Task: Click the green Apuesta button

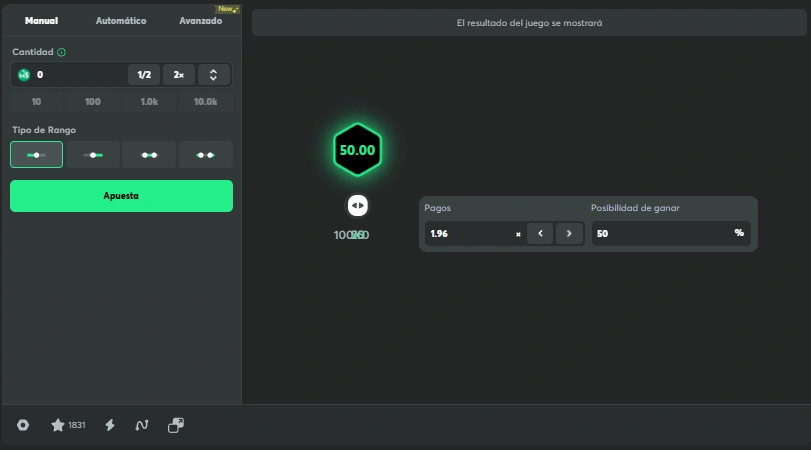Action: point(122,196)
